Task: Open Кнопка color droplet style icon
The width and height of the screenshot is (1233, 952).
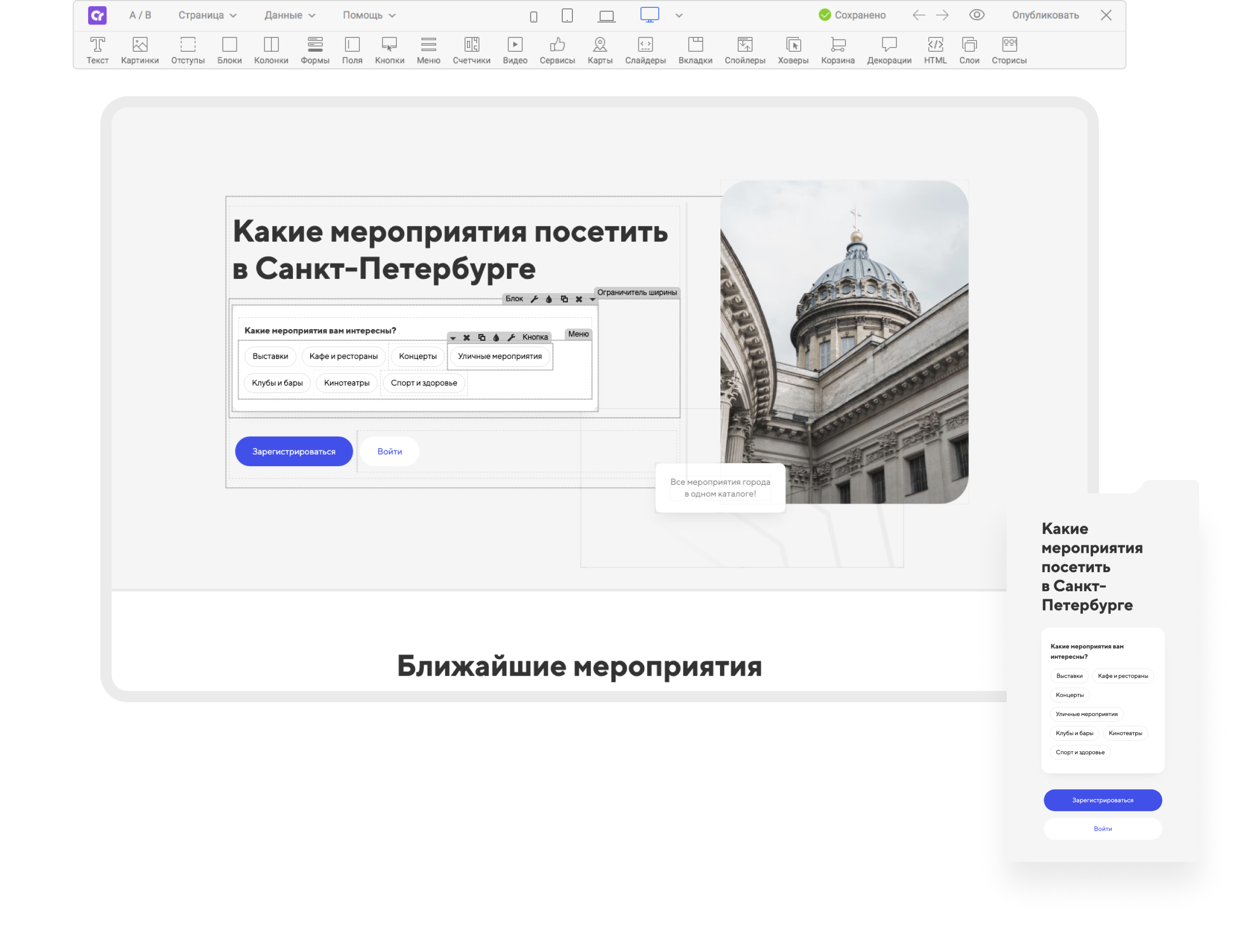Action: pos(496,337)
